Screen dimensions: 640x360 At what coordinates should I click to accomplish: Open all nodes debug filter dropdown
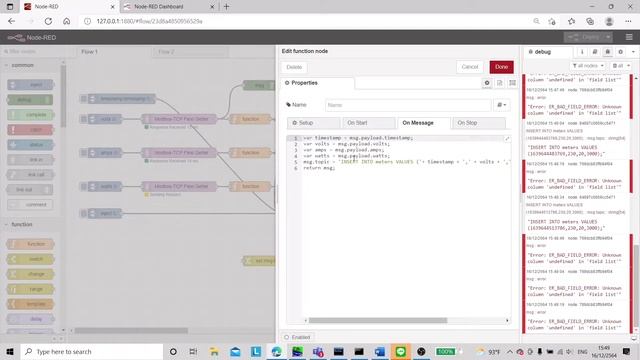[588, 66]
